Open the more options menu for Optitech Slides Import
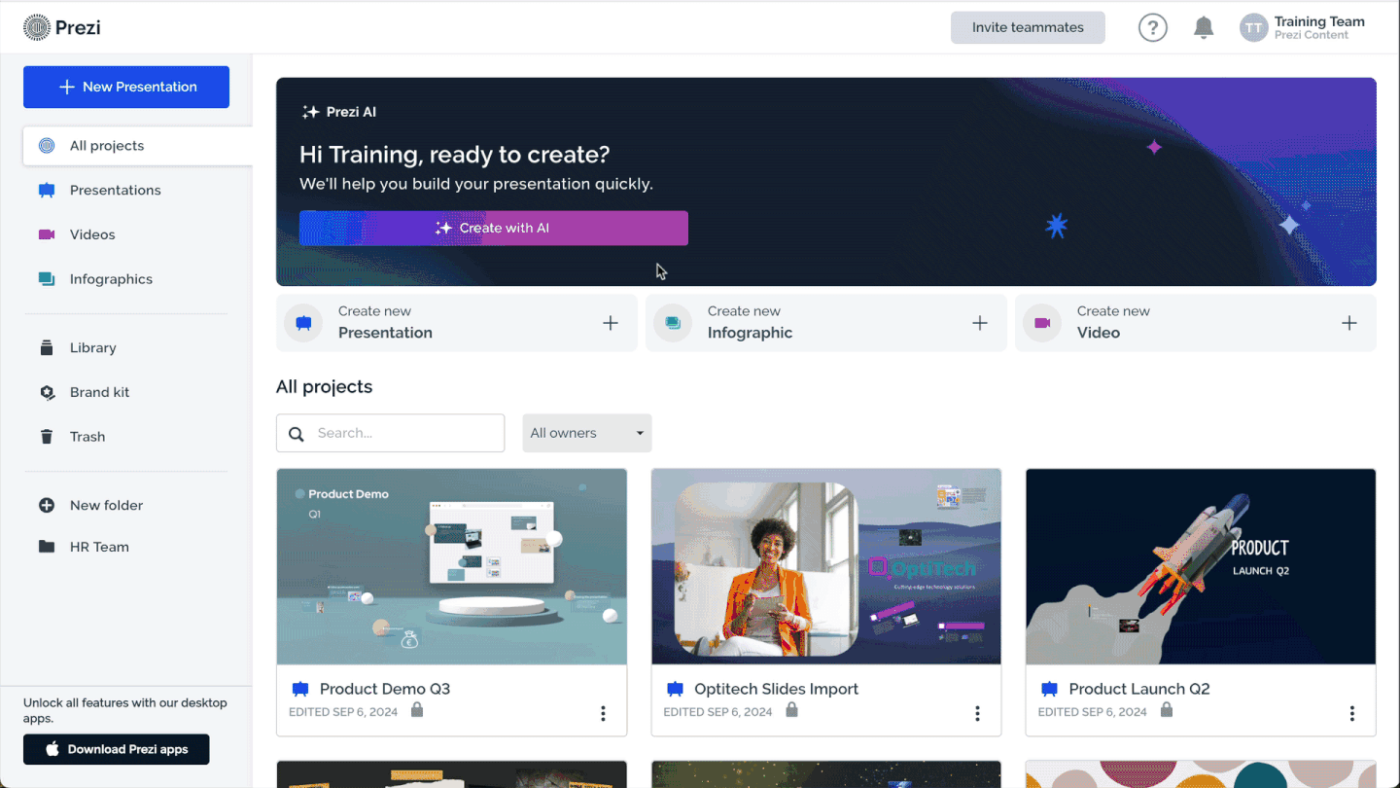1400x788 pixels. coord(977,713)
